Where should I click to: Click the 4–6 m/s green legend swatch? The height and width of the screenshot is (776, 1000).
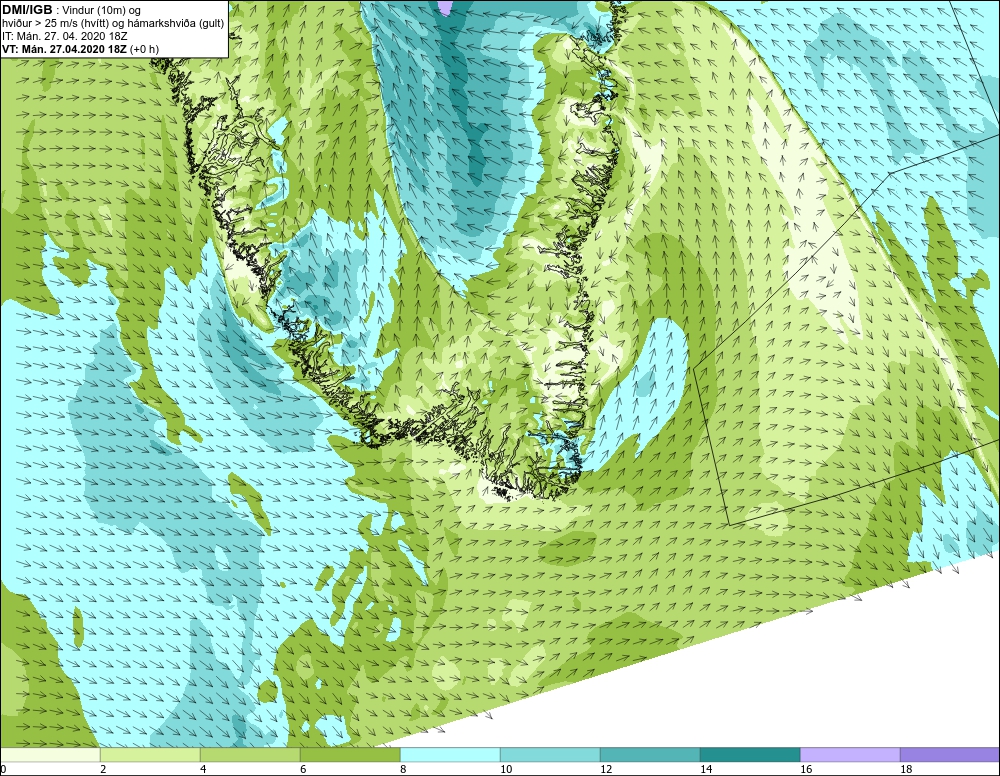click(250, 755)
